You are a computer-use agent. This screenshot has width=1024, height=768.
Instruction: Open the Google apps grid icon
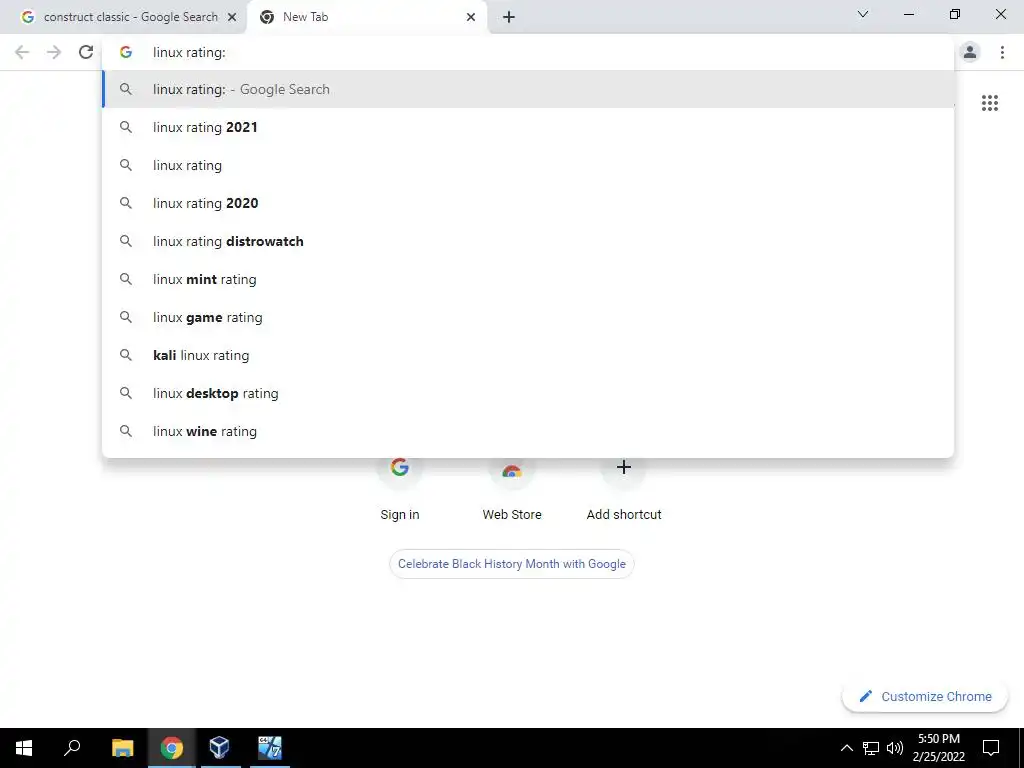(x=989, y=103)
